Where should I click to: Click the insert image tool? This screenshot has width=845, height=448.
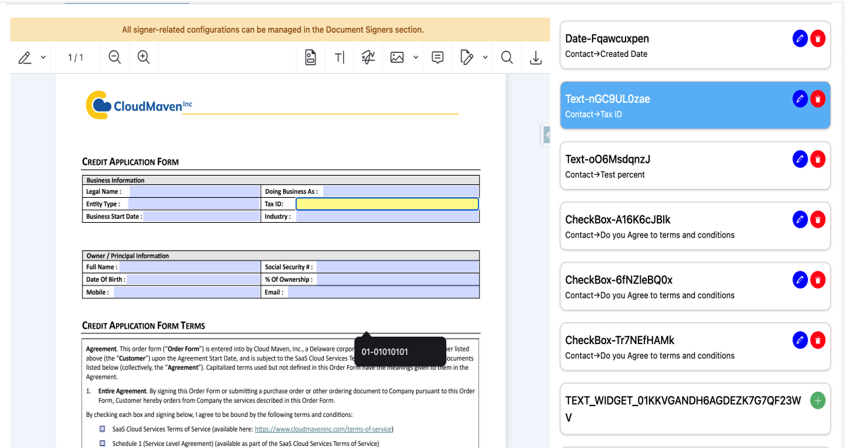[397, 57]
